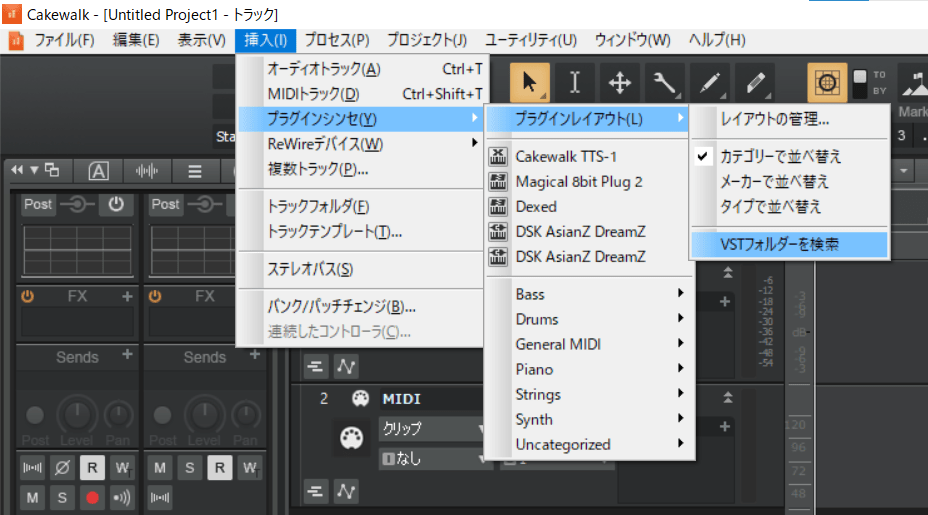Toggle first strip Post power button
Viewport: 928px width, 515px height.
116,204
